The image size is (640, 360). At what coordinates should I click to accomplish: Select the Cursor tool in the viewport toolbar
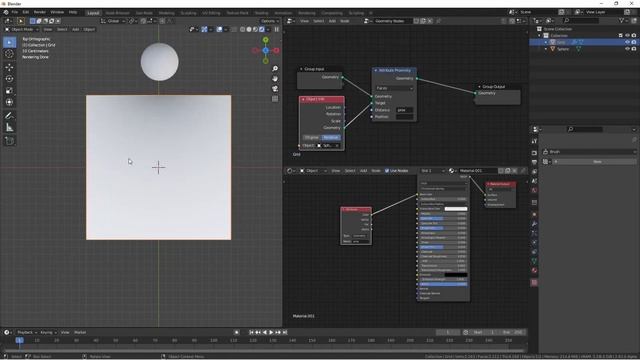click(9, 54)
